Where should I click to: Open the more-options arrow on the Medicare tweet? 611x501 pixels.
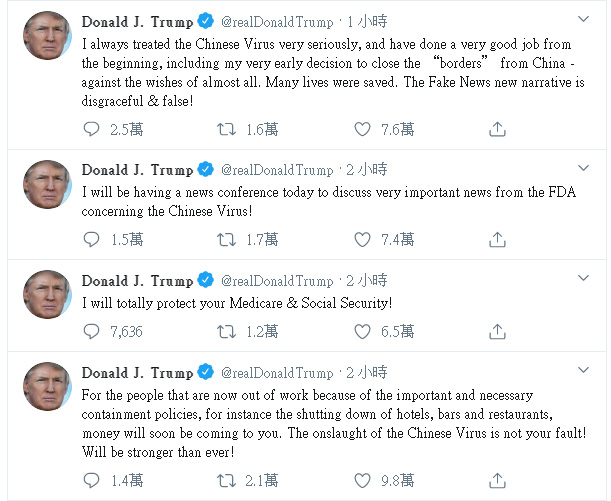click(x=584, y=280)
